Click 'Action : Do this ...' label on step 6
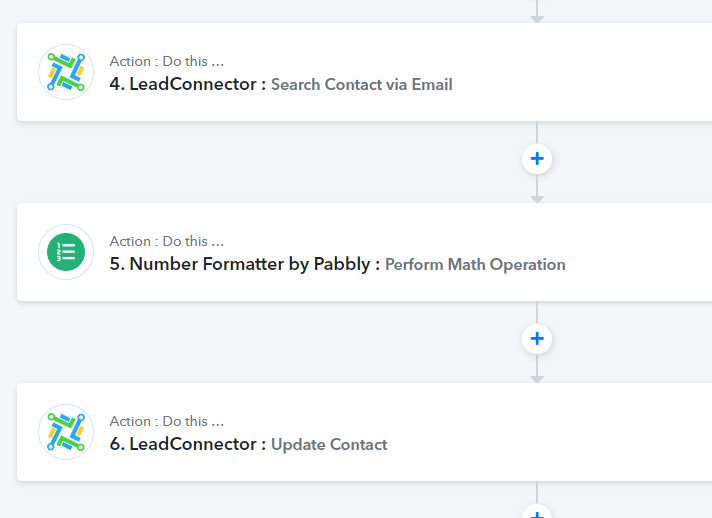 [x=167, y=421]
